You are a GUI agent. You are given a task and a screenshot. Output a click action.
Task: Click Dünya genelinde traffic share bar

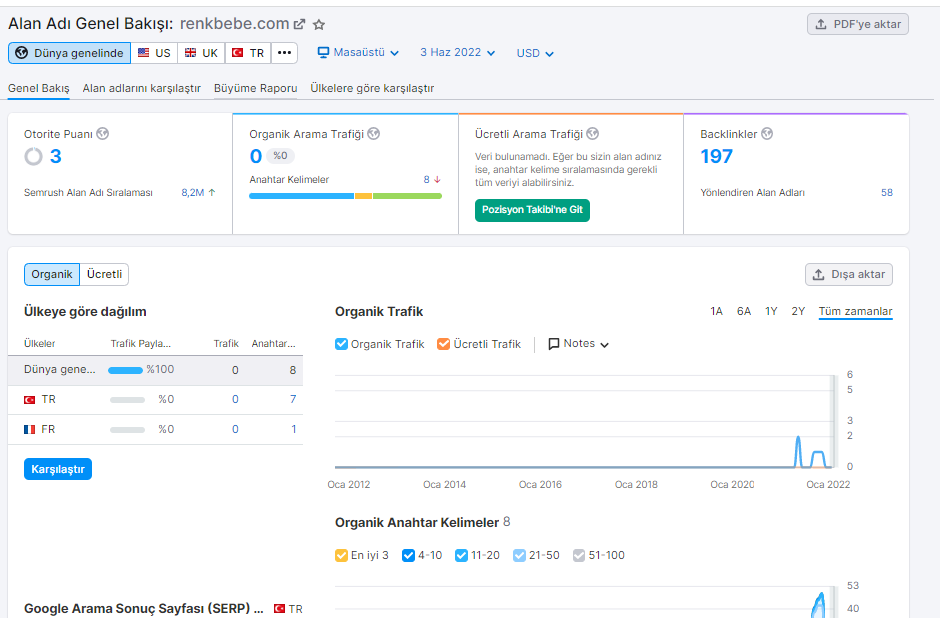pyautogui.click(x=125, y=370)
